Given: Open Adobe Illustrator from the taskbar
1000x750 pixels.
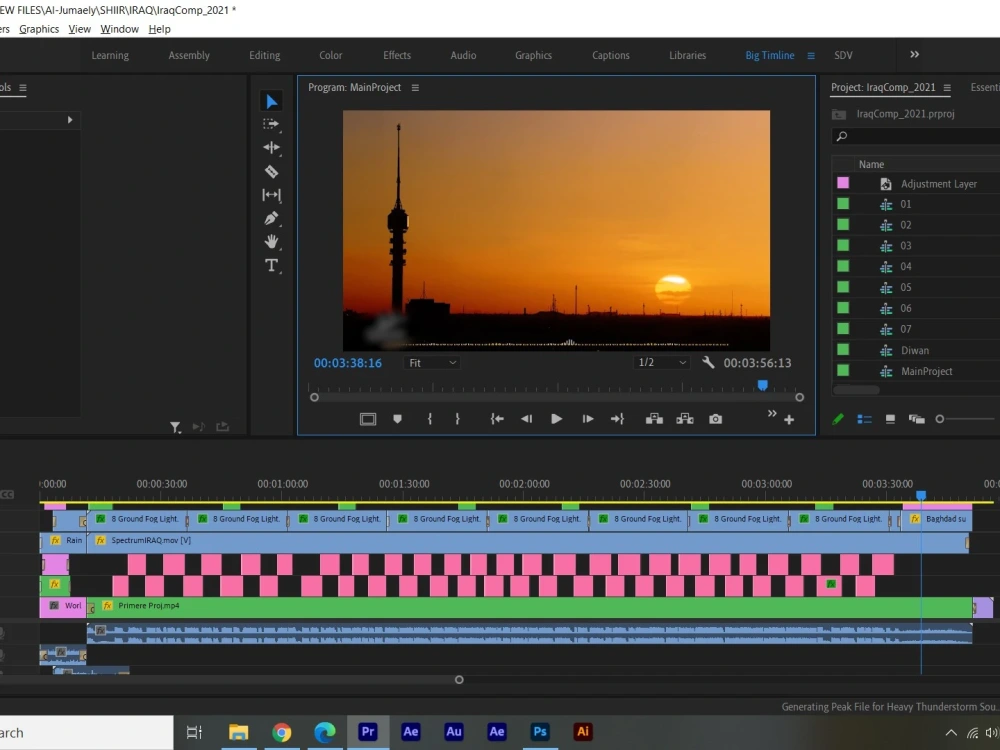Looking at the screenshot, I should pyautogui.click(x=582, y=732).
